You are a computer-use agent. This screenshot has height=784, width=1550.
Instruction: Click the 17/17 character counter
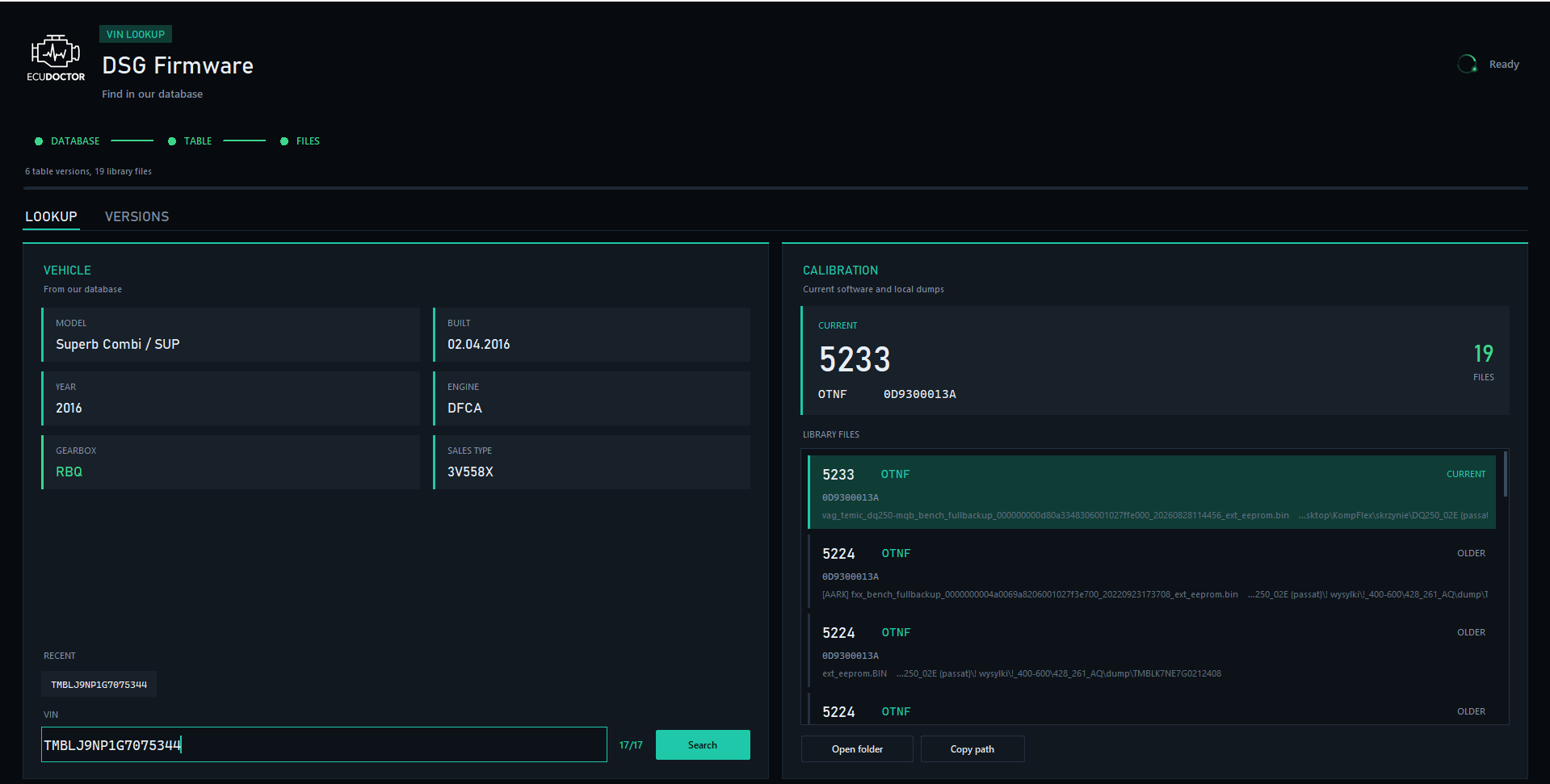click(631, 745)
